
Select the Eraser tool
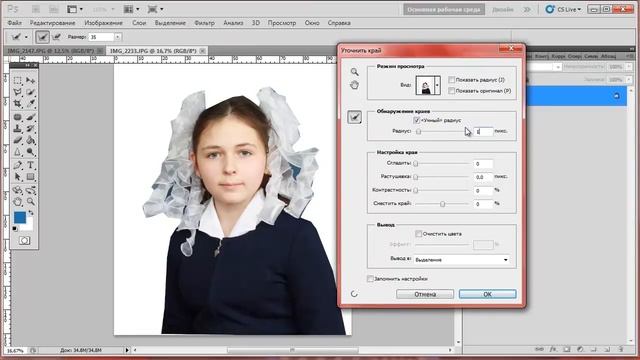(18, 141)
